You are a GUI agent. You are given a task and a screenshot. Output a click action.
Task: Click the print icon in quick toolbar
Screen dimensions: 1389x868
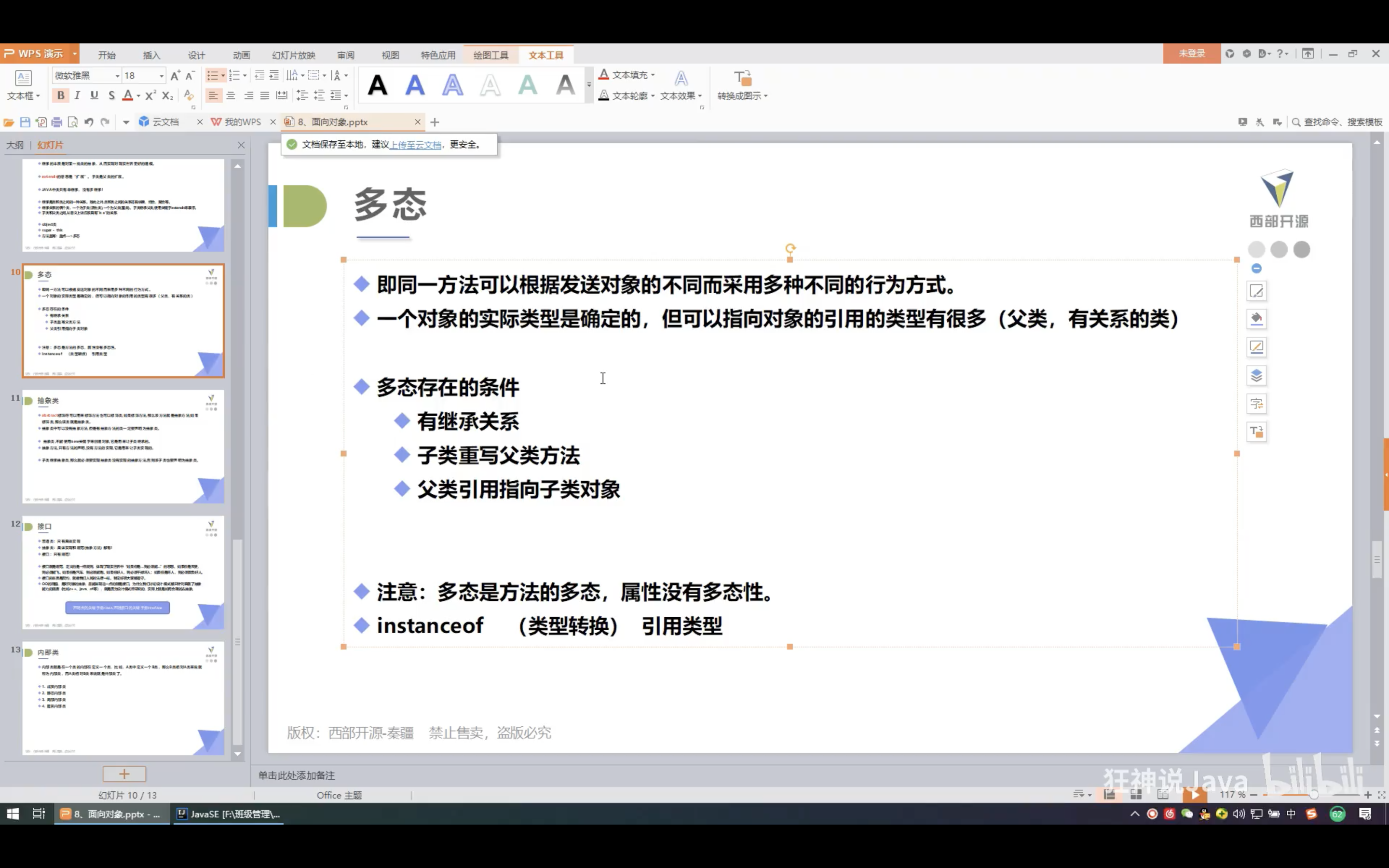[x=56, y=122]
